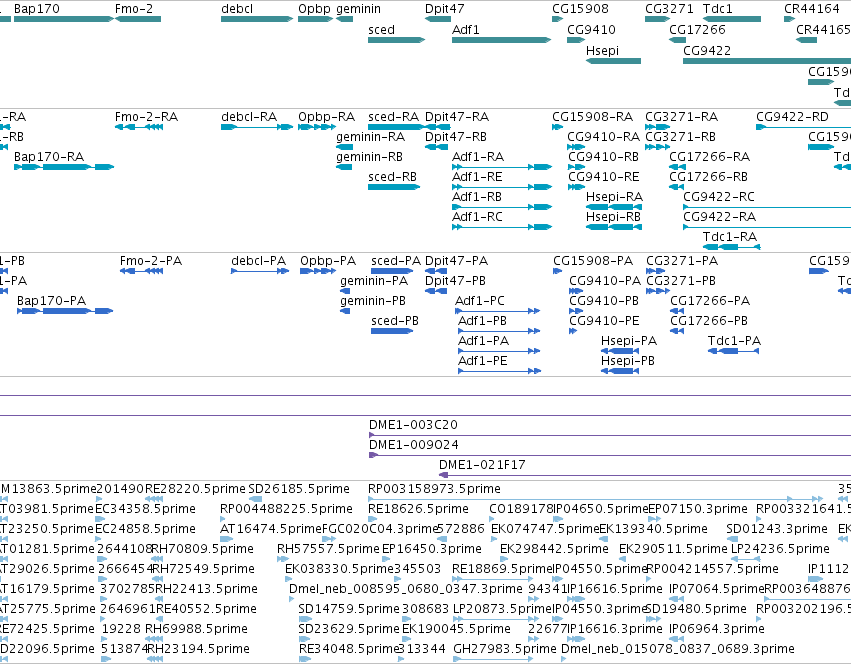Image resolution: width=851 pixels, height=664 pixels.
Task: Select the Bap170-RA transcript
Action: [64, 167]
